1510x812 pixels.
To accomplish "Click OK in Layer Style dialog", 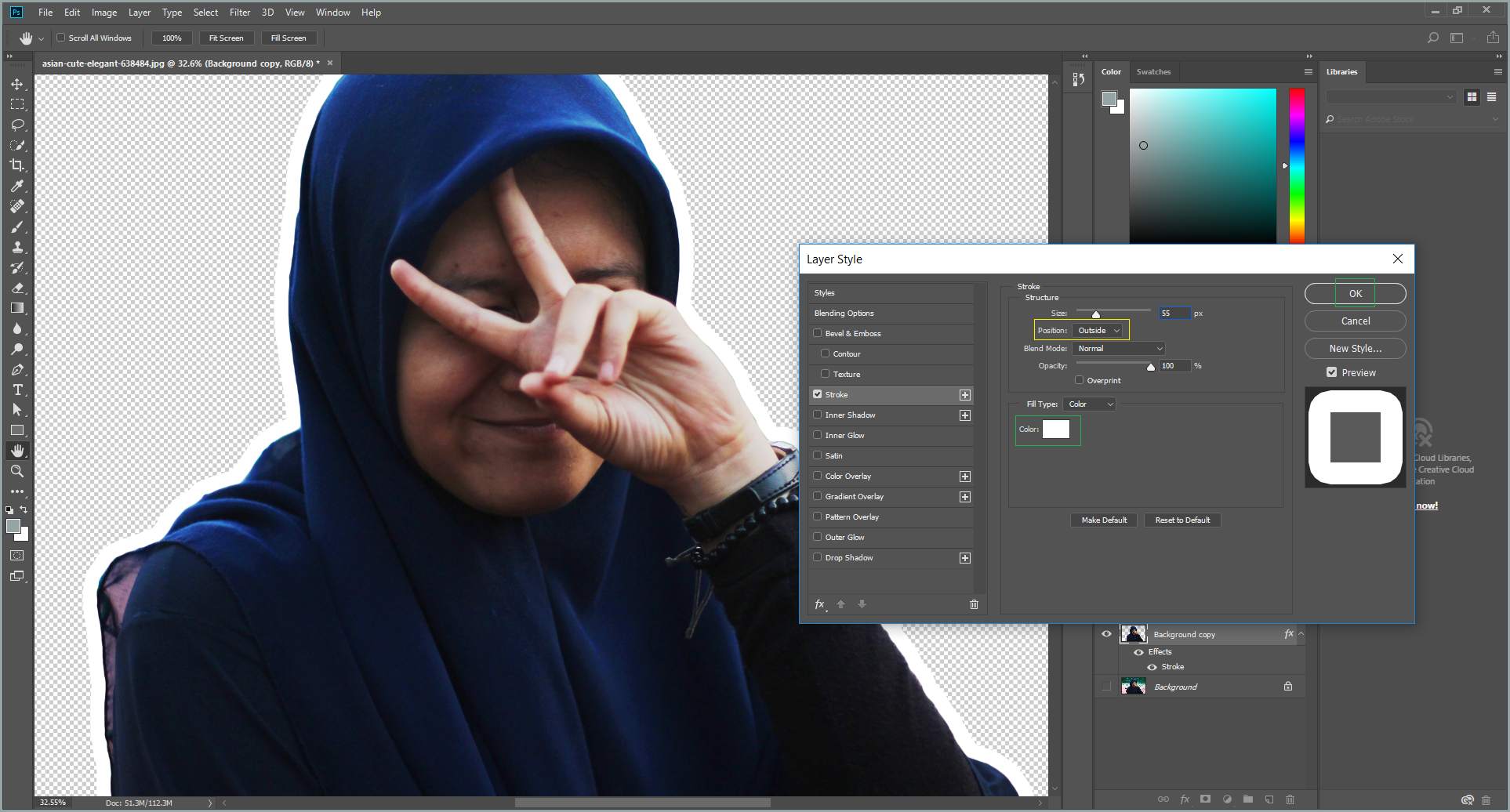I will click(x=1355, y=293).
